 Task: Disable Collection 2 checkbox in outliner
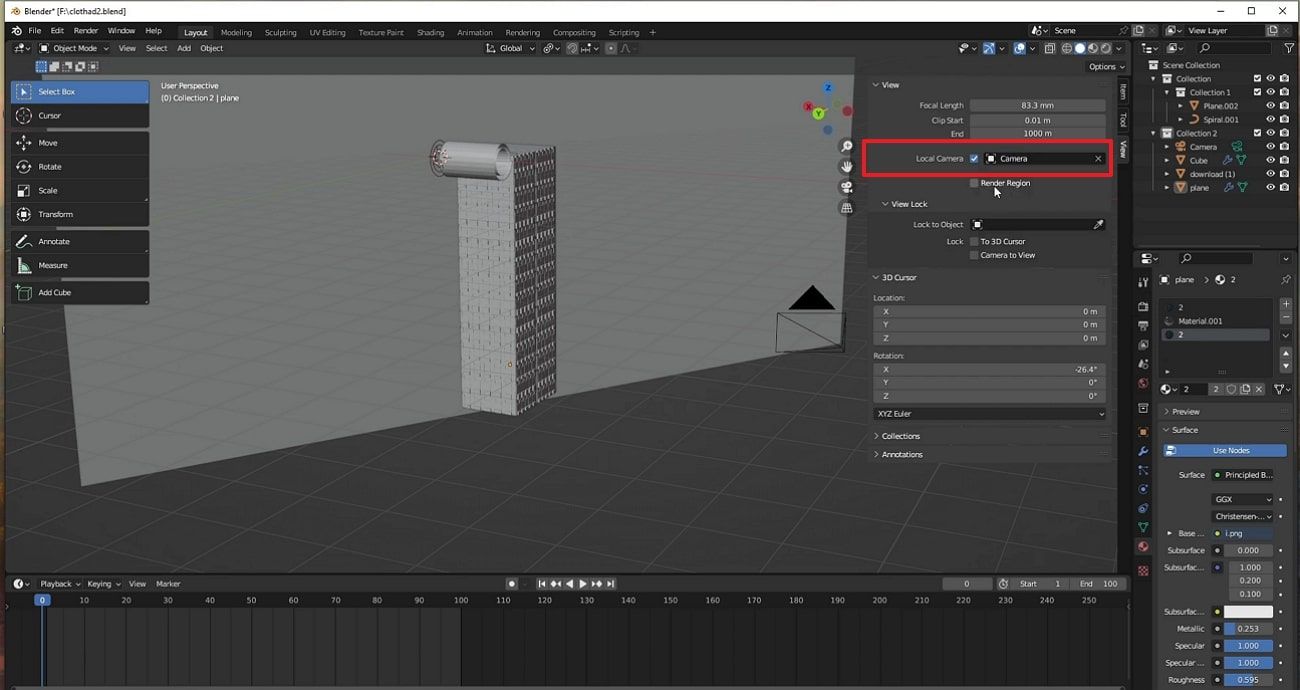[x=1257, y=131]
